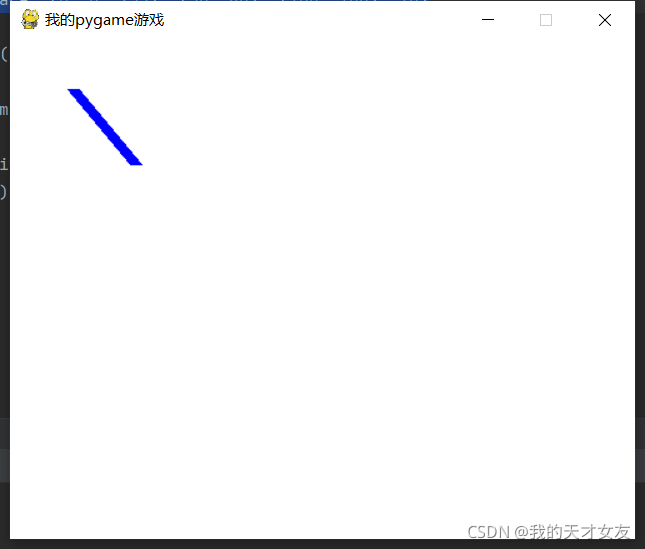This screenshot has height=549, width=645.
Task: Click the disabled maximize button
Action: (x=546, y=20)
